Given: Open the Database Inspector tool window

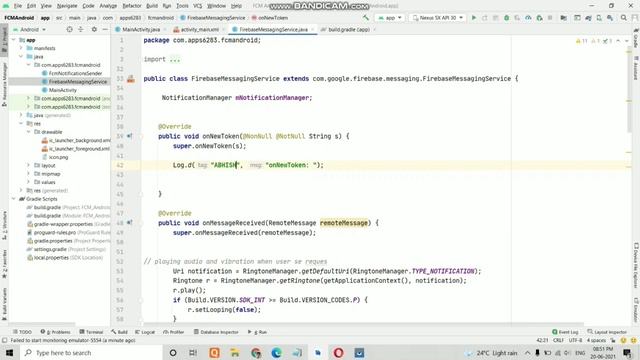Looking at the screenshot, I should (216, 332).
